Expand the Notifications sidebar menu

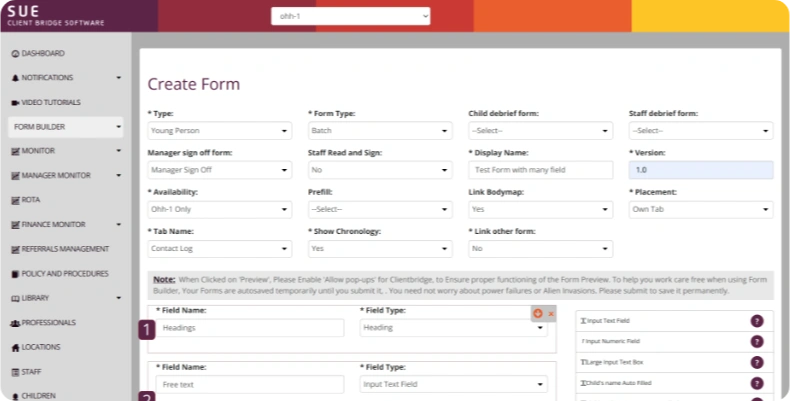[x=118, y=77]
